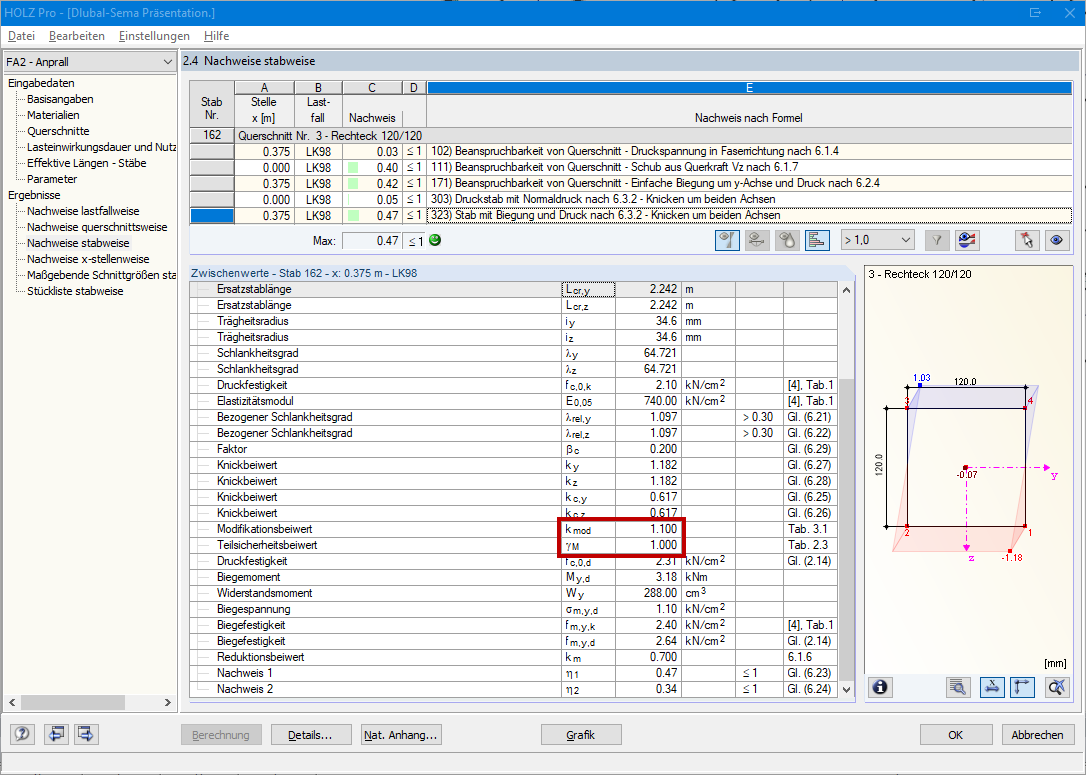Open the > 1,0 filter dropdown

pyautogui.click(x=878, y=240)
